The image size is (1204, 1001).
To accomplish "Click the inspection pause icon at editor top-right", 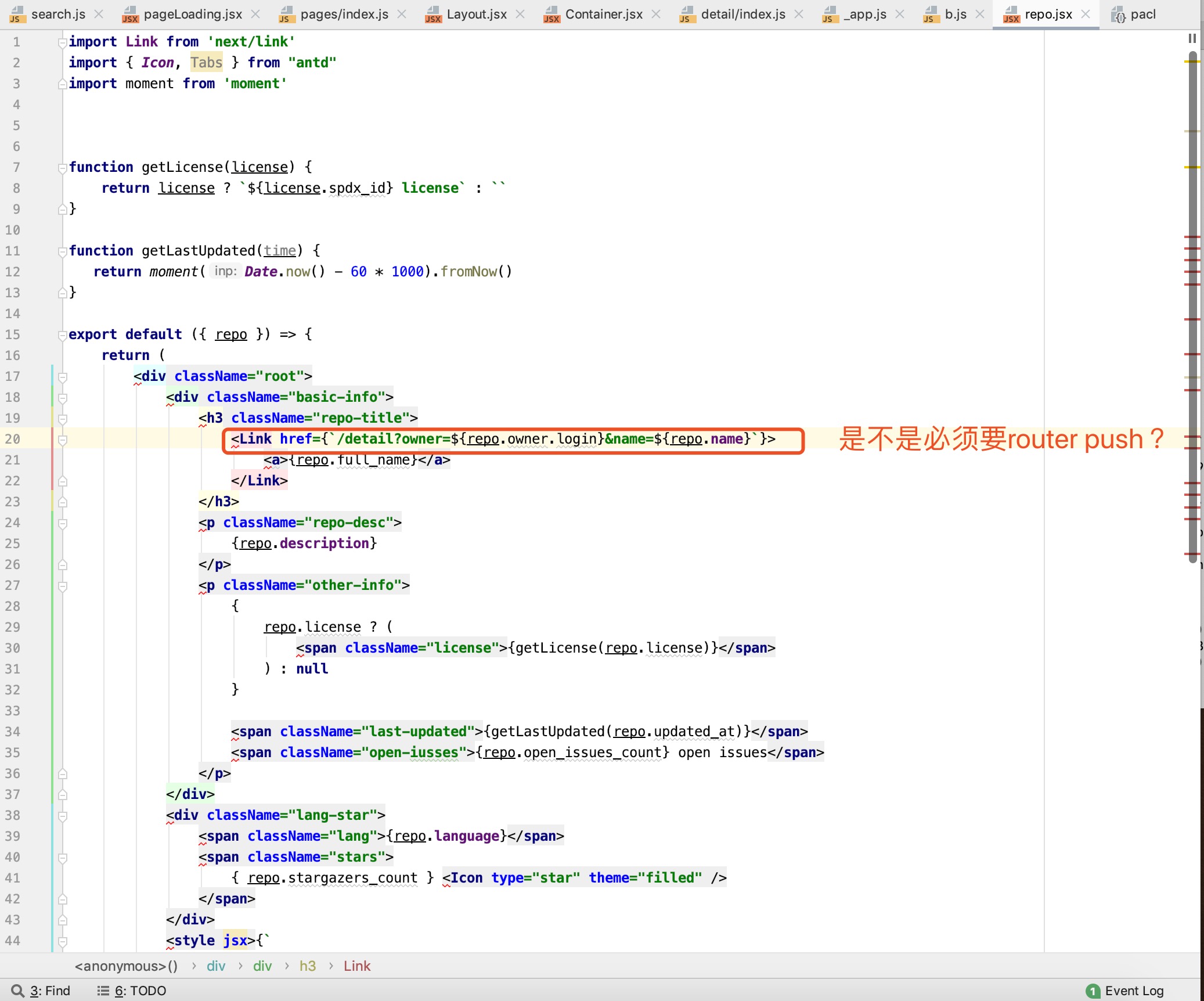I will 1192,38.
